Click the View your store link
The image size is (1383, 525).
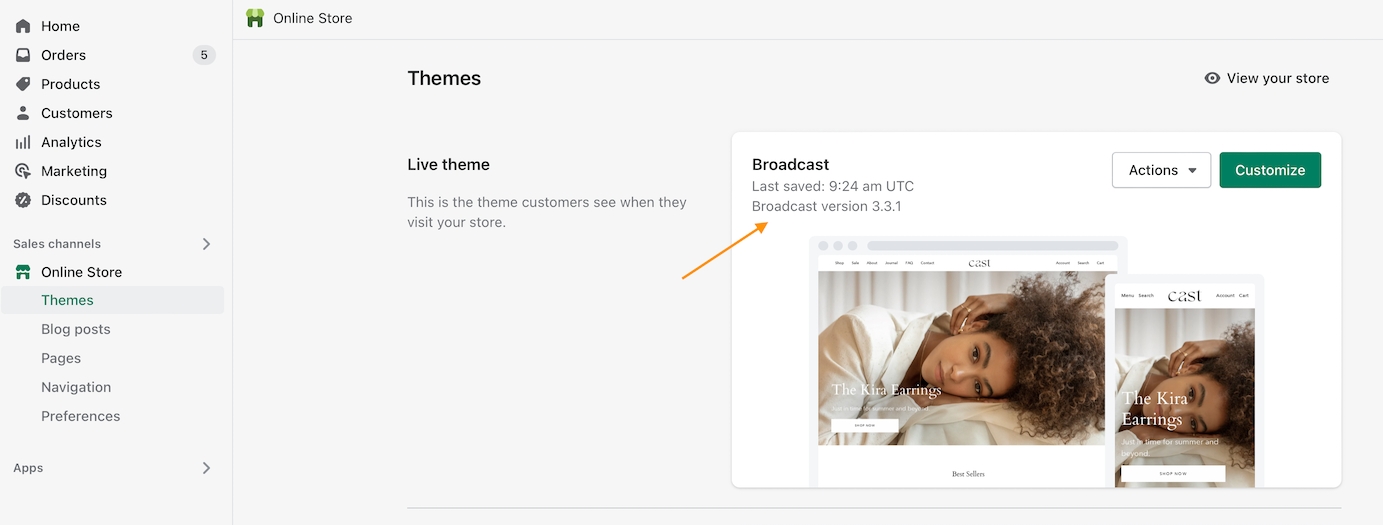[1277, 78]
